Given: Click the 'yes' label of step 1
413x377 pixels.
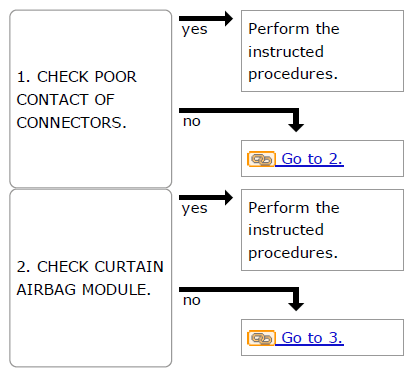Looking at the screenshot, I should click(195, 30).
